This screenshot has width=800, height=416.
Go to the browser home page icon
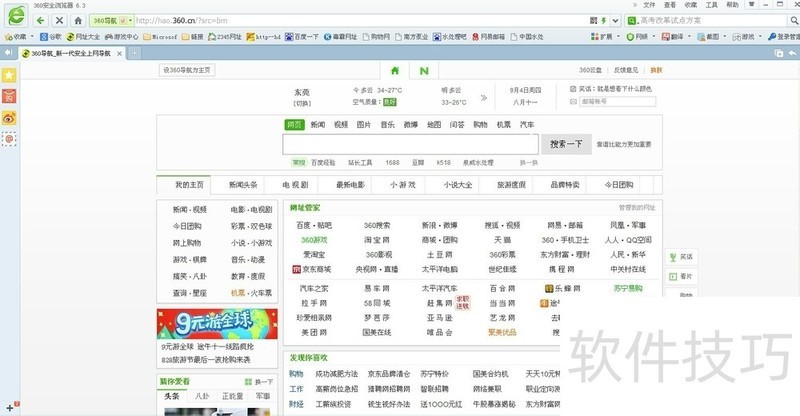coord(78,20)
